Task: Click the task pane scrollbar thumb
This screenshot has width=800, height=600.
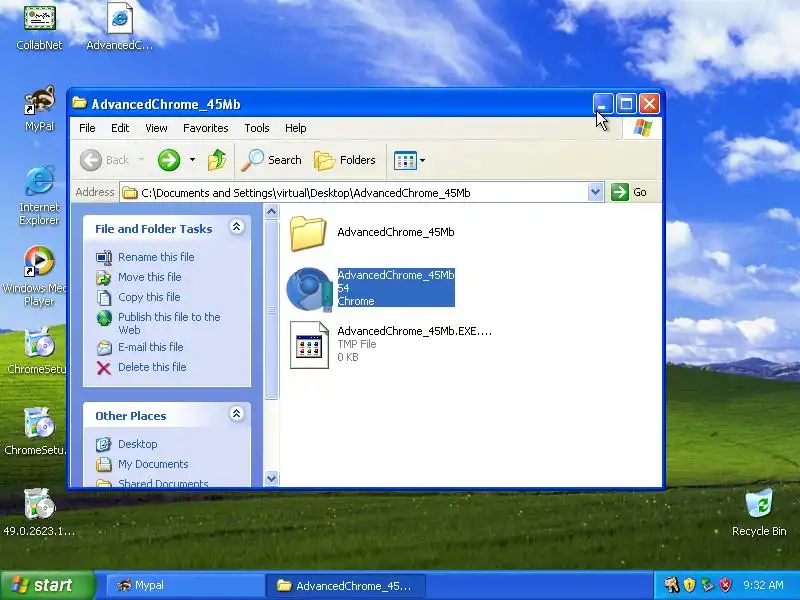Action: pos(271,309)
